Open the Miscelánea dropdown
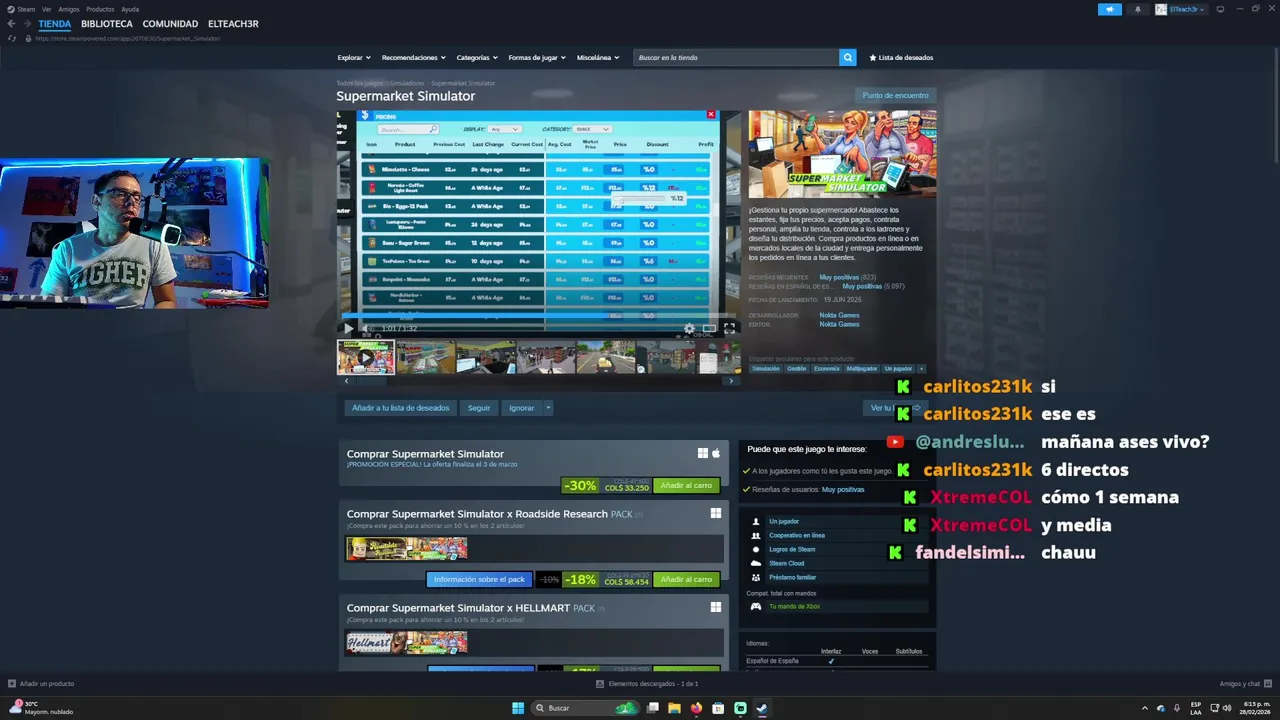This screenshot has width=1280, height=720. pyautogui.click(x=598, y=58)
